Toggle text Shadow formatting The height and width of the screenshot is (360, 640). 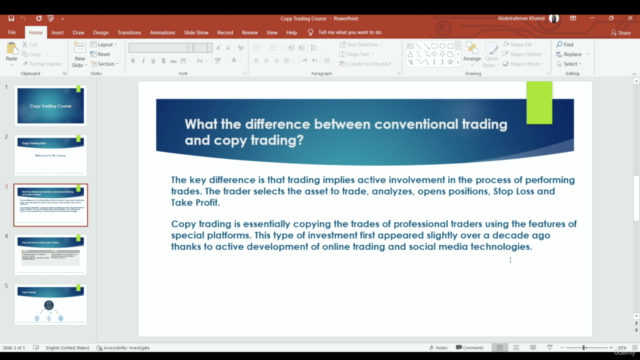point(163,61)
